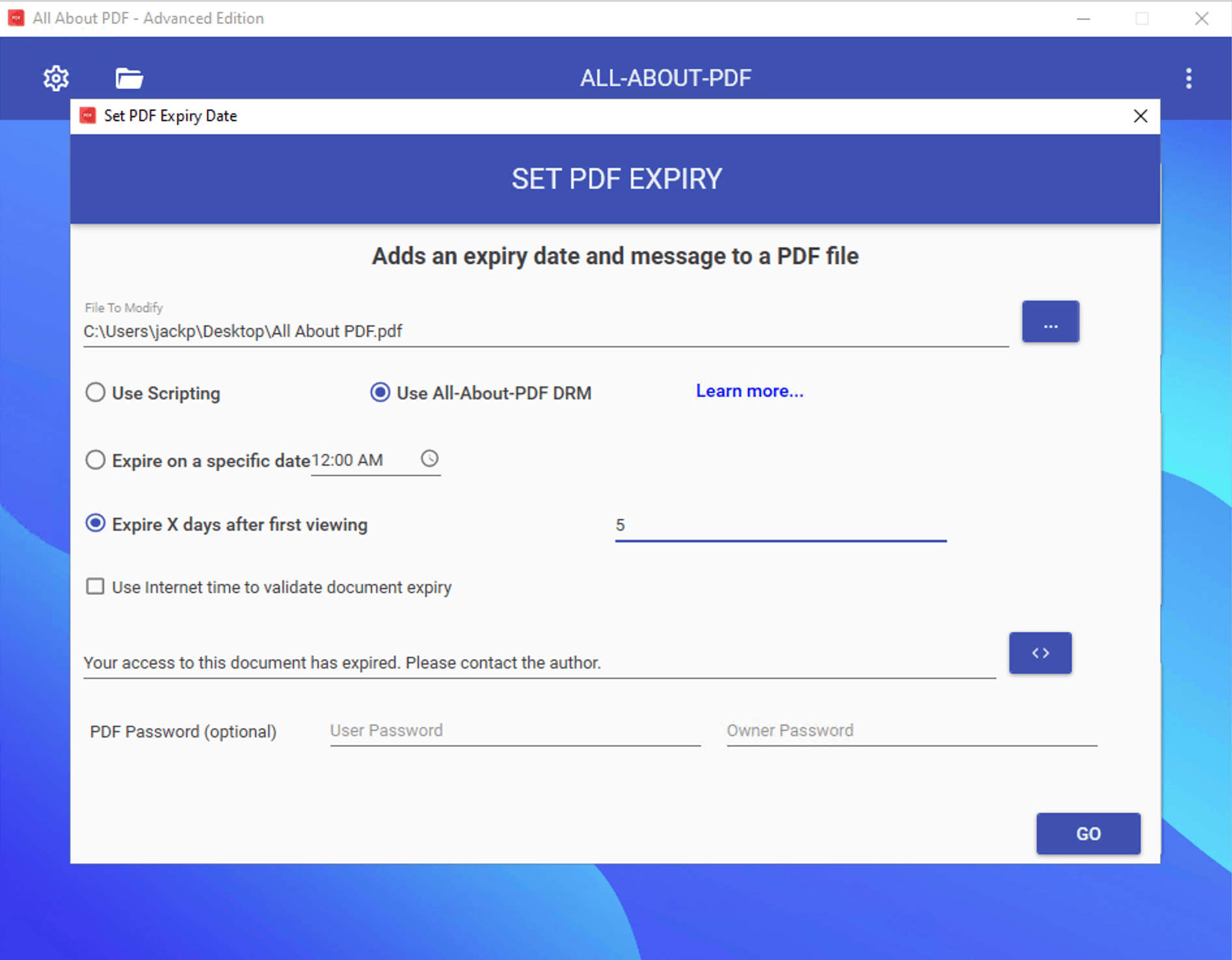Click the User Password field

point(514,730)
